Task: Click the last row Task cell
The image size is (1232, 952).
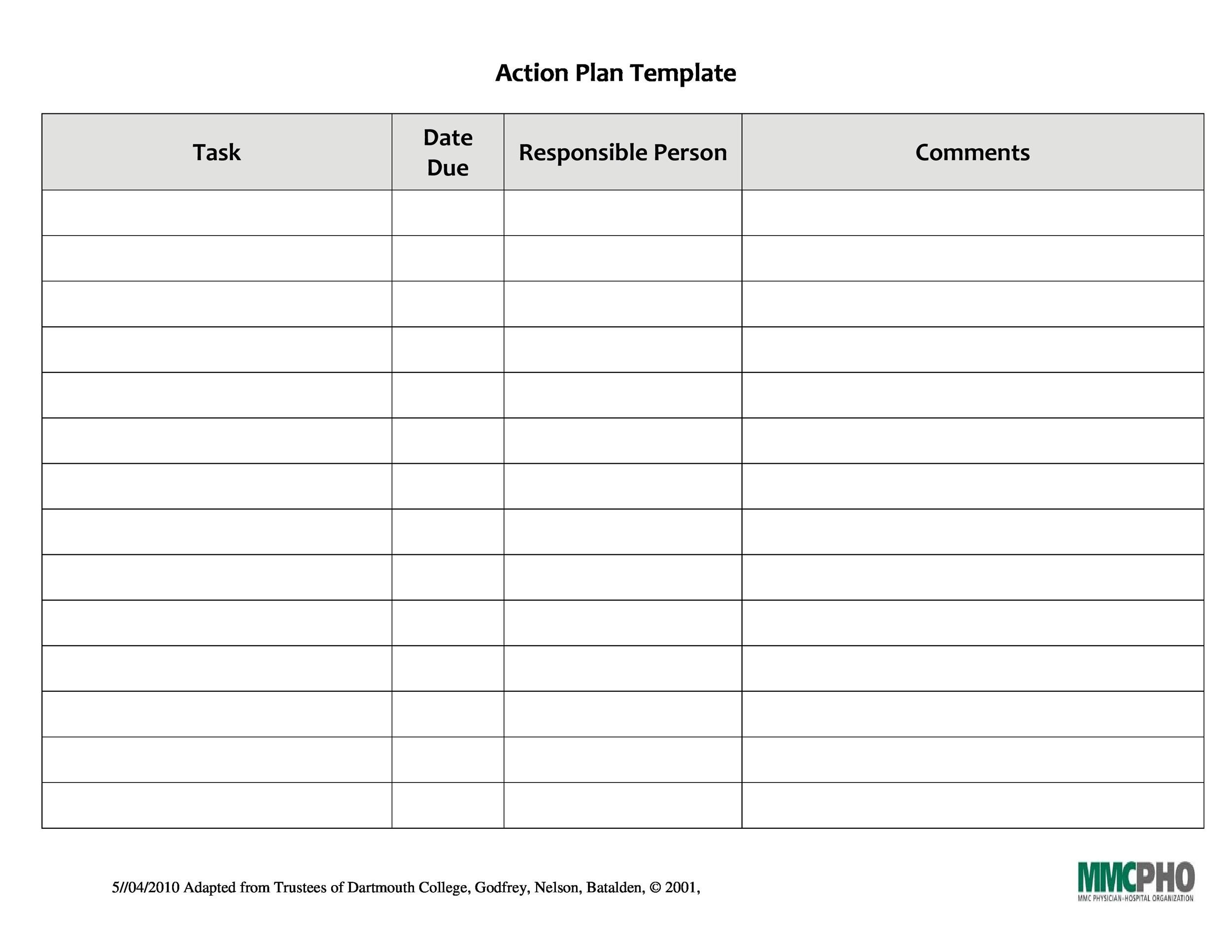Action: coord(217,805)
